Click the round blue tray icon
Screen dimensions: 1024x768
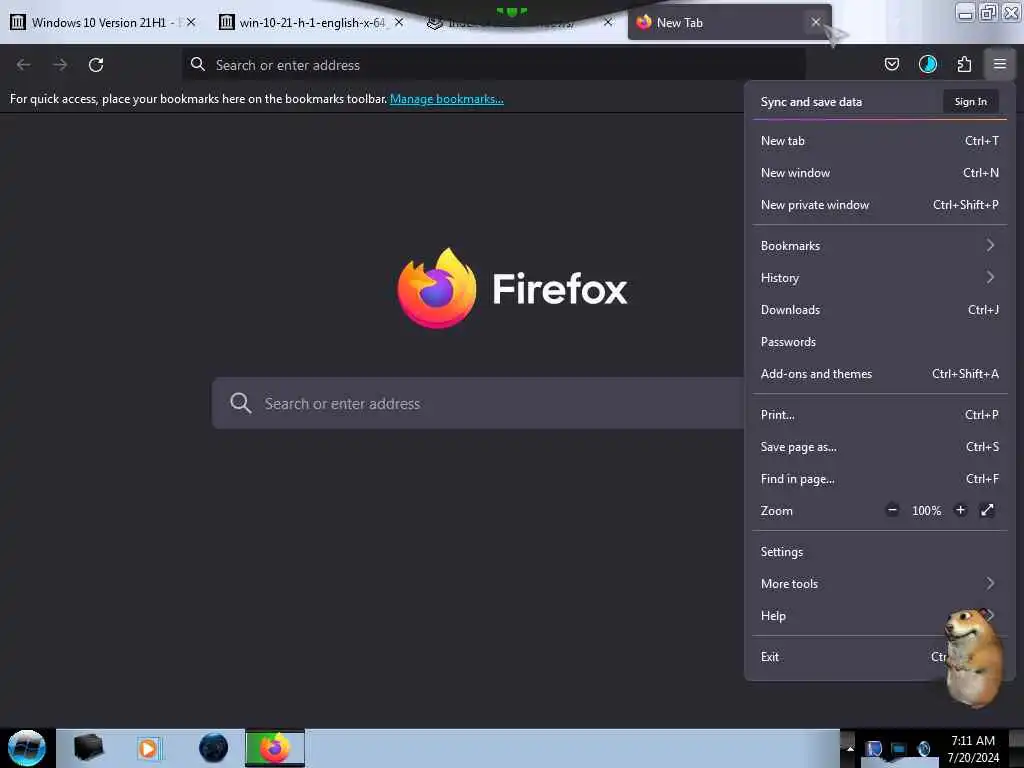[923, 748]
